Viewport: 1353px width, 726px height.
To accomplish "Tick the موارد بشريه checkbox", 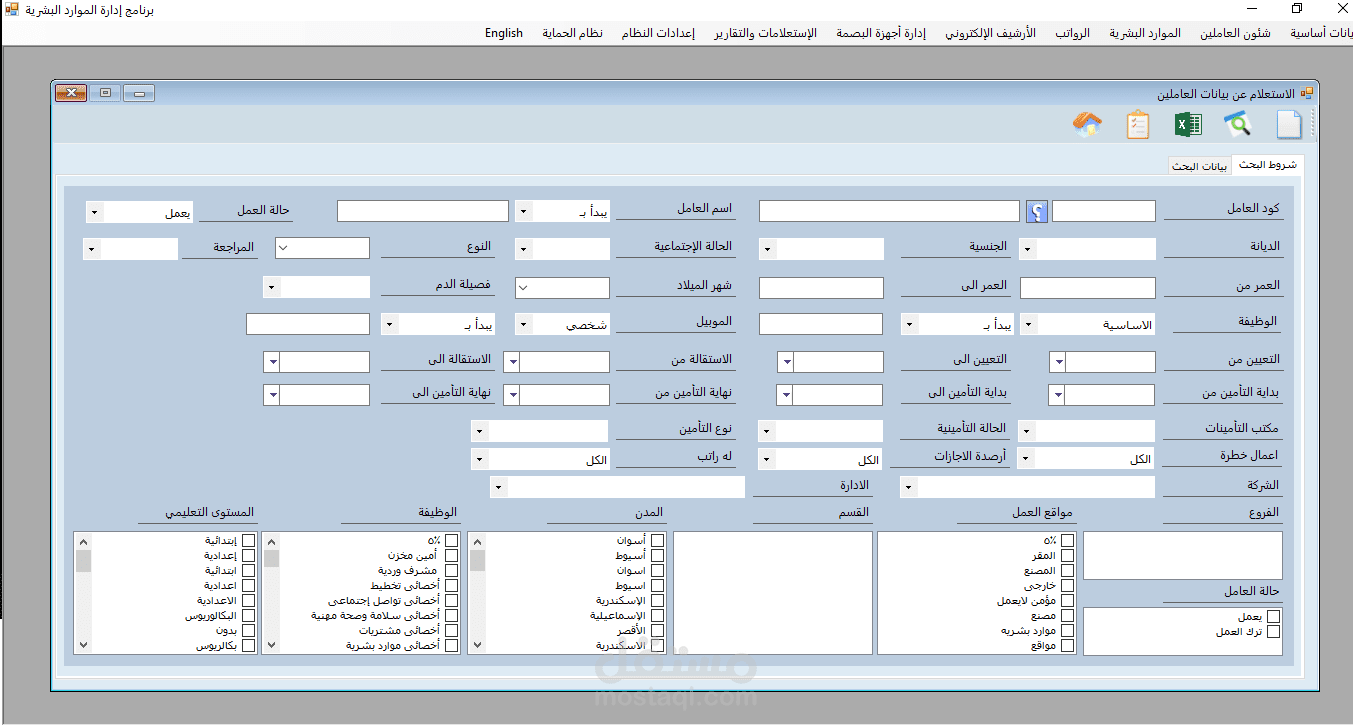I will pyautogui.click(x=1067, y=631).
